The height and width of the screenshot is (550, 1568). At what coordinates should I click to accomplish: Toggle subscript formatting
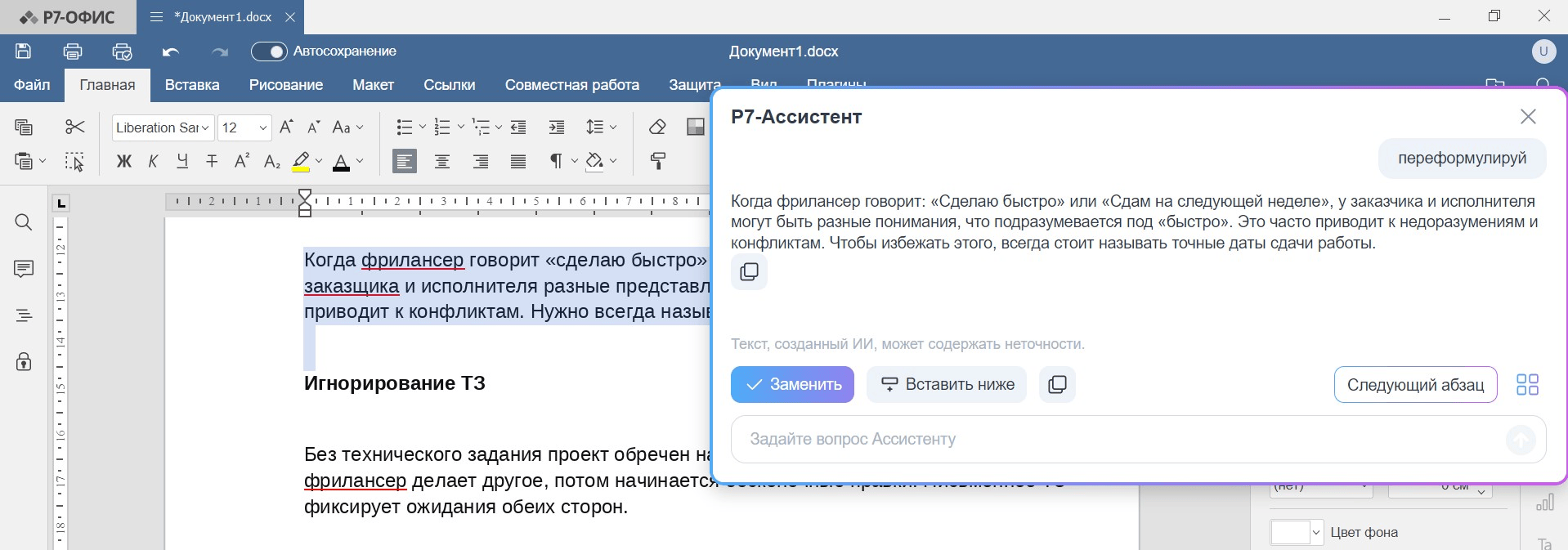(272, 161)
